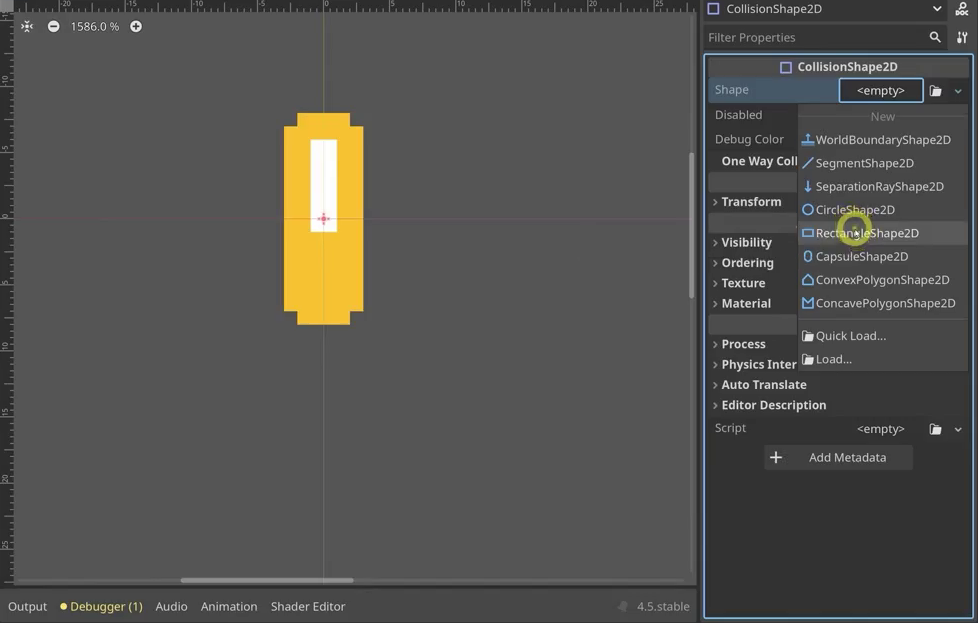This screenshot has width=978, height=623.
Task: Collapse the CollisionShape2D section header
Action: [840, 67]
